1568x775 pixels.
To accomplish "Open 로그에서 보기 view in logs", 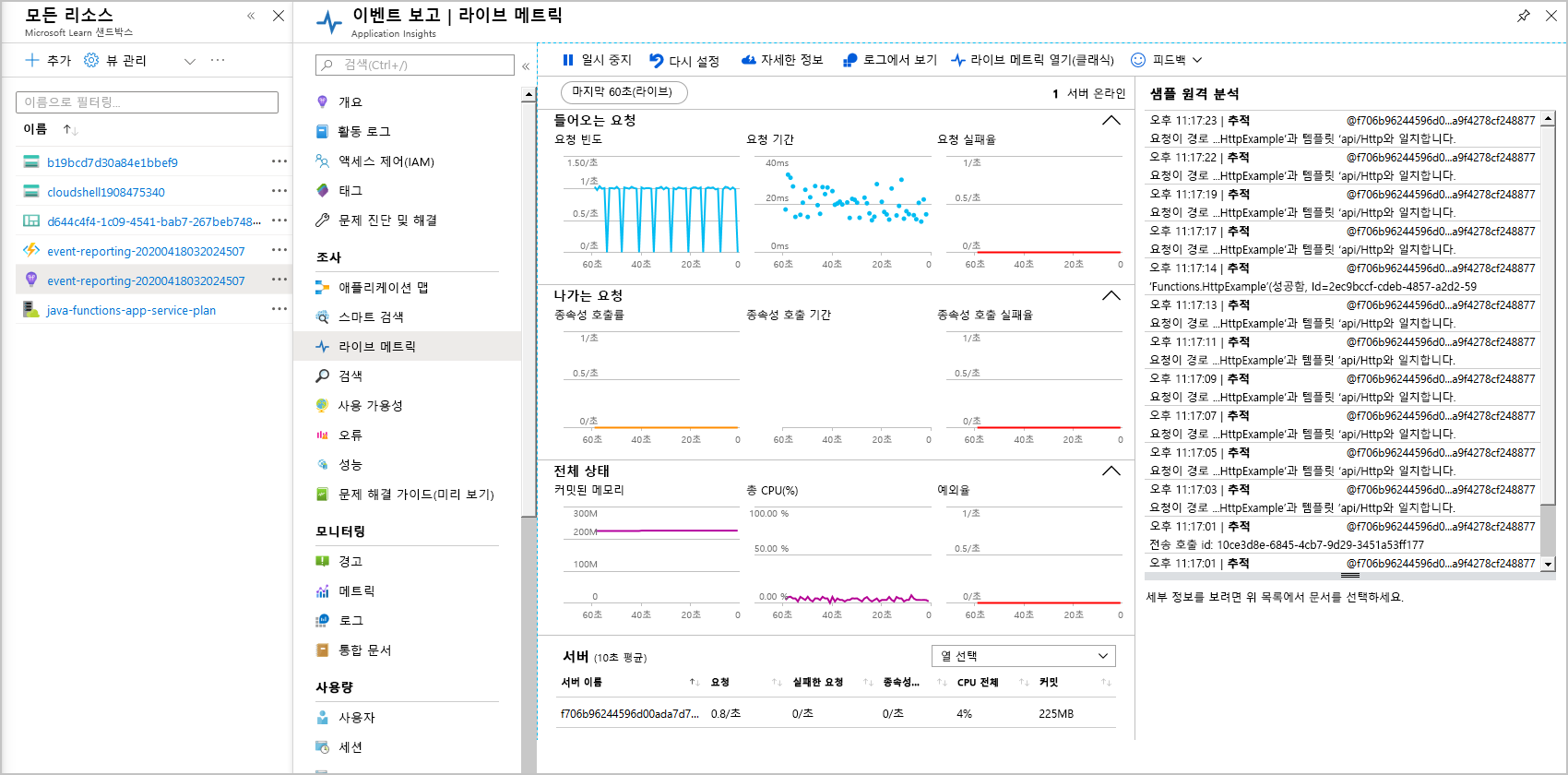I will pos(889,60).
